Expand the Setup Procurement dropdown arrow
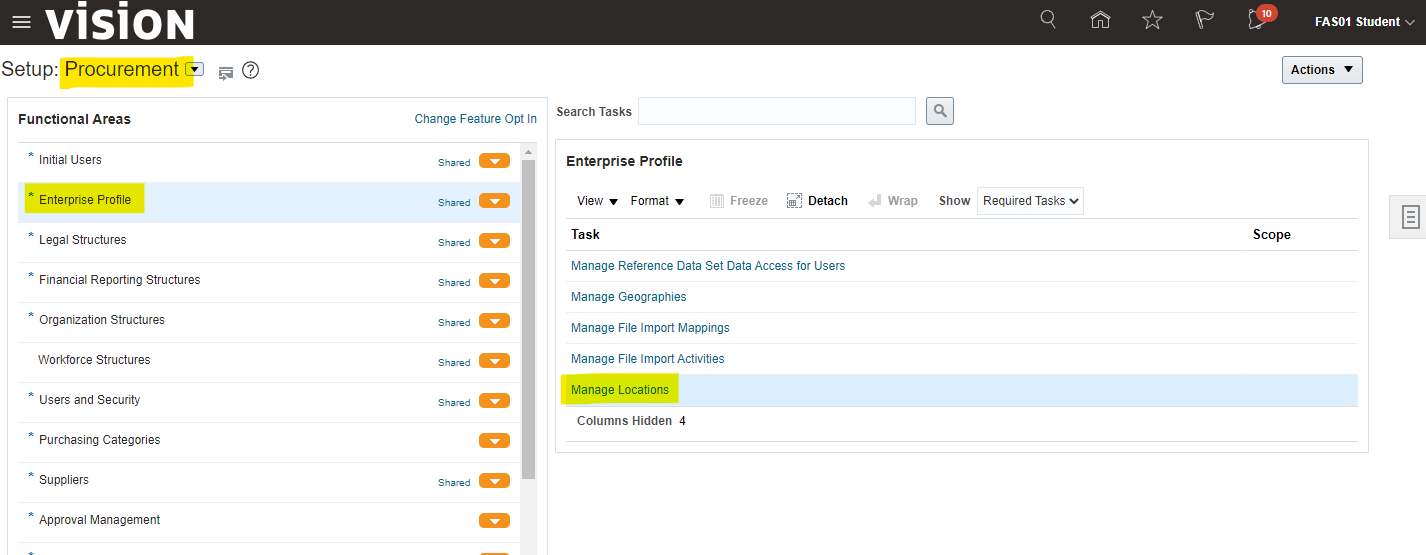Screen dimensions: 1426x555 [195, 70]
